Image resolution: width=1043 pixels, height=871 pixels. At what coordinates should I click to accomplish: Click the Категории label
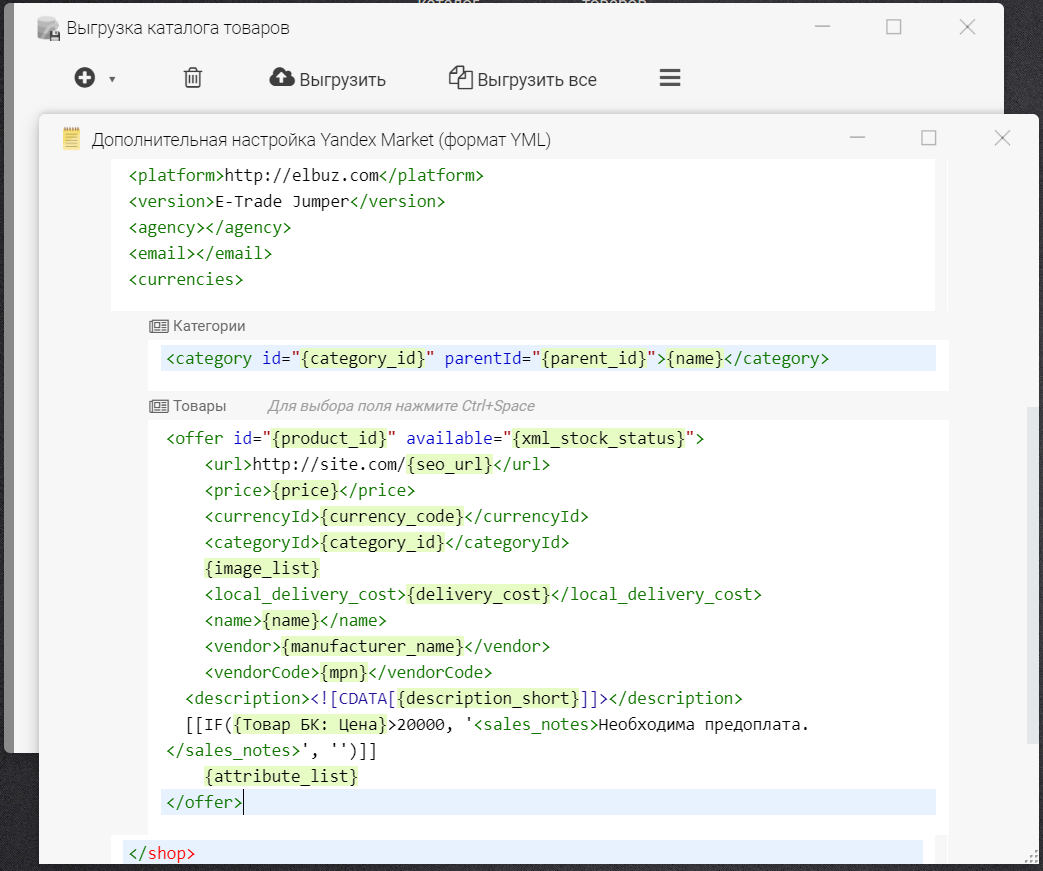[x=209, y=326]
